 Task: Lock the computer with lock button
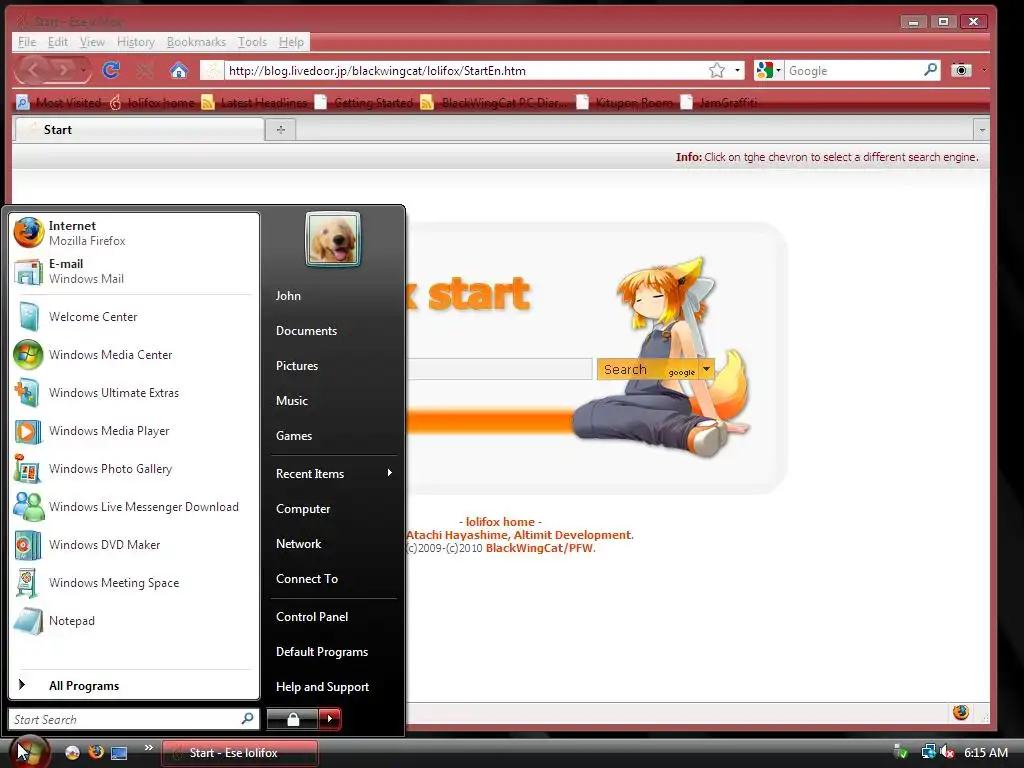(293, 719)
